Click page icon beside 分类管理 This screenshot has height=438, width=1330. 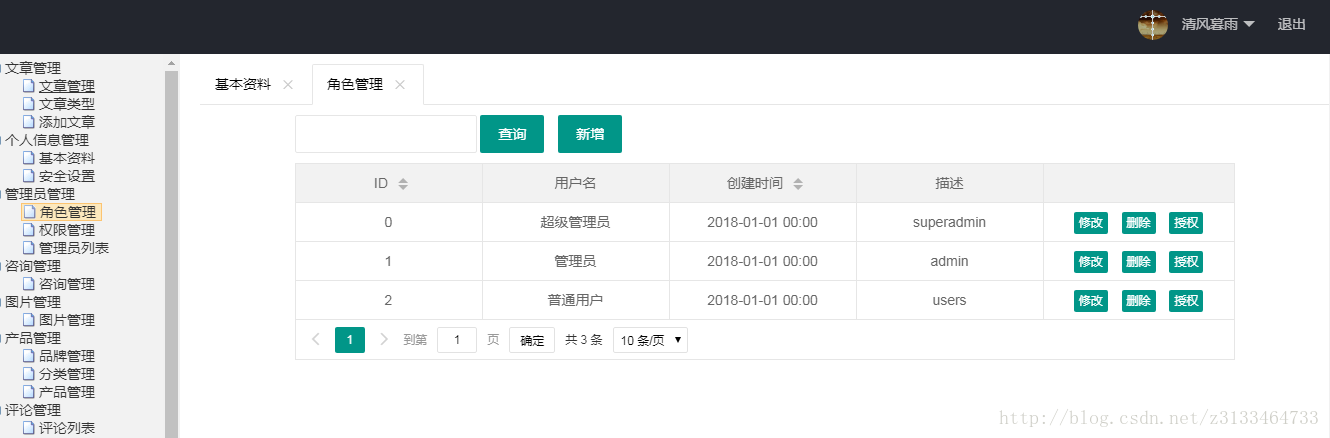tap(29, 374)
